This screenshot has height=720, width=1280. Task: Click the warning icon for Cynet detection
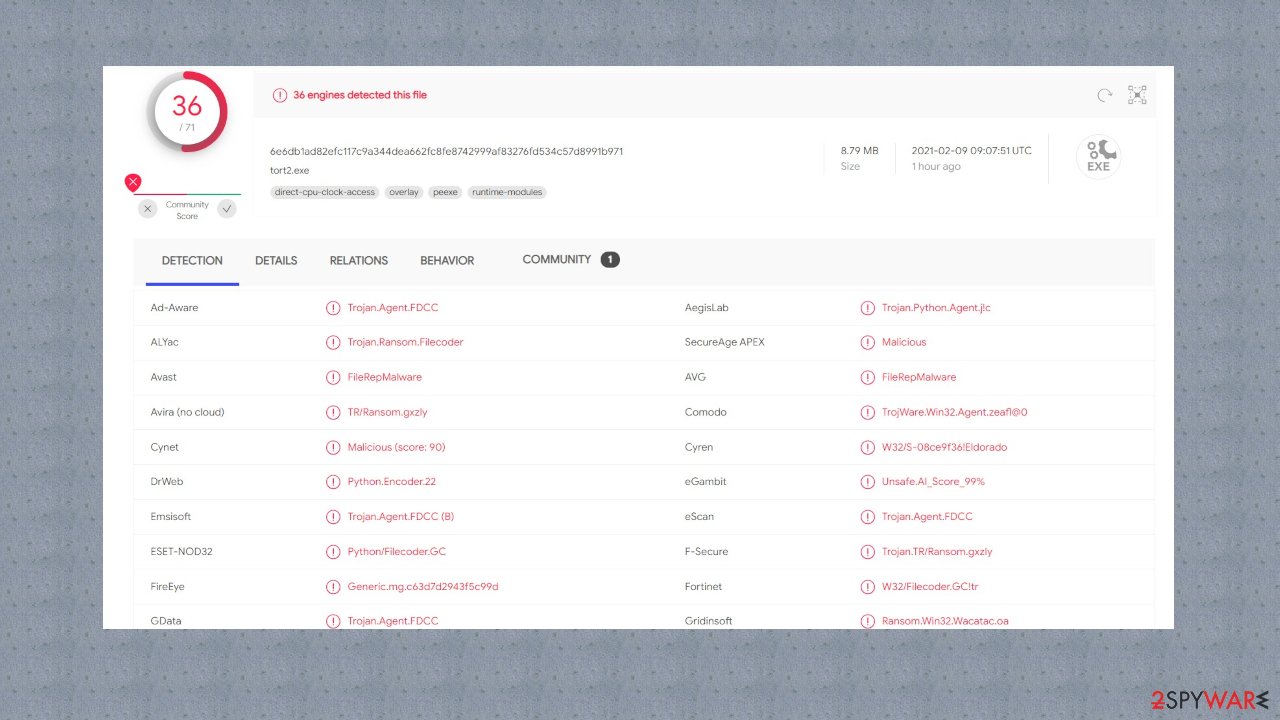pyautogui.click(x=333, y=447)
